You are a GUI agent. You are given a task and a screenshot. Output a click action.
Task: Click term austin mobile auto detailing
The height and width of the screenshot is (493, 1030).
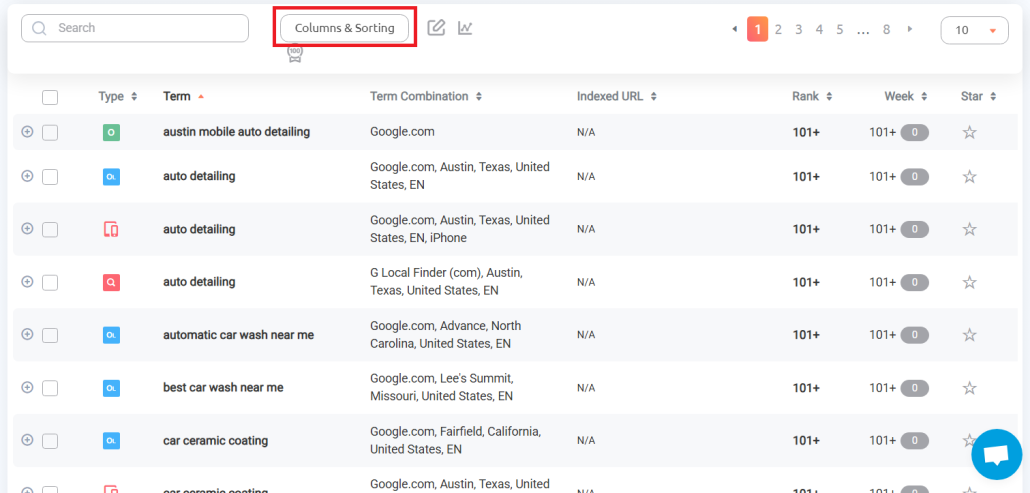tap(236, 132)
